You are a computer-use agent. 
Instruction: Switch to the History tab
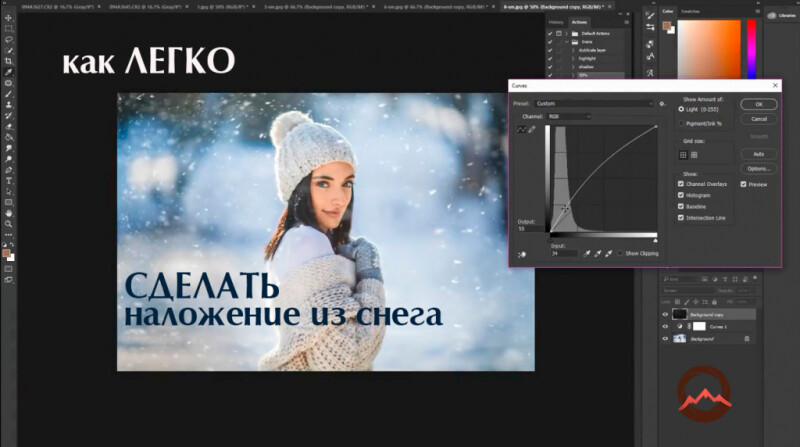[x=556, y=22]
